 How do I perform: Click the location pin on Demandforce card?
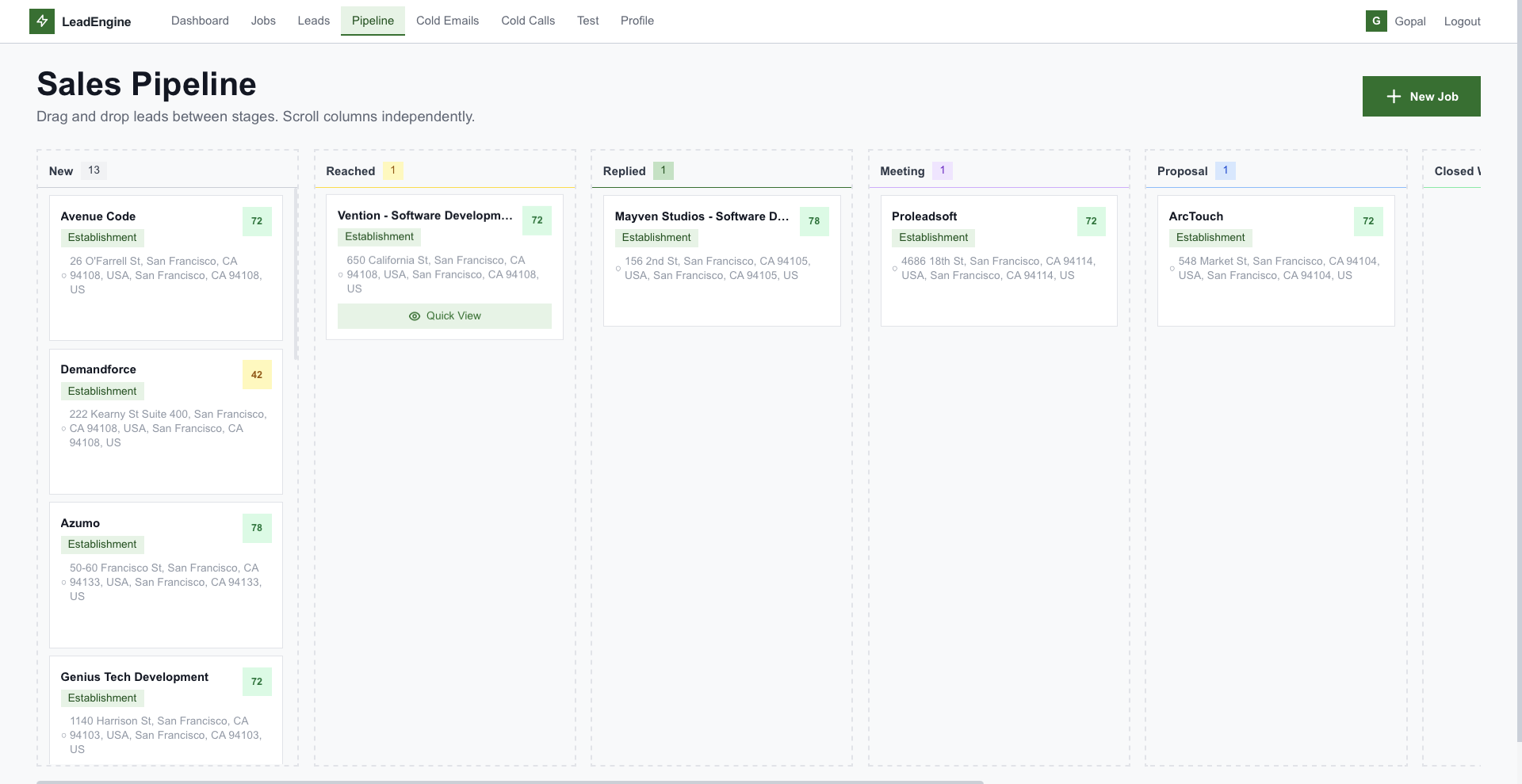tap(63, 428)
